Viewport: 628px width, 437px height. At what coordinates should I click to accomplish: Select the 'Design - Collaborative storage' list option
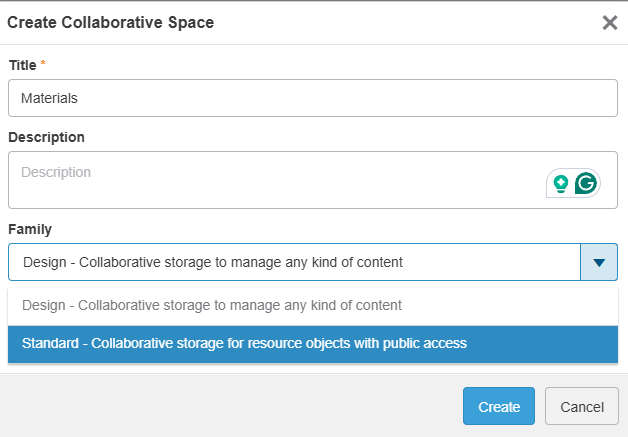tap(212, 305)
